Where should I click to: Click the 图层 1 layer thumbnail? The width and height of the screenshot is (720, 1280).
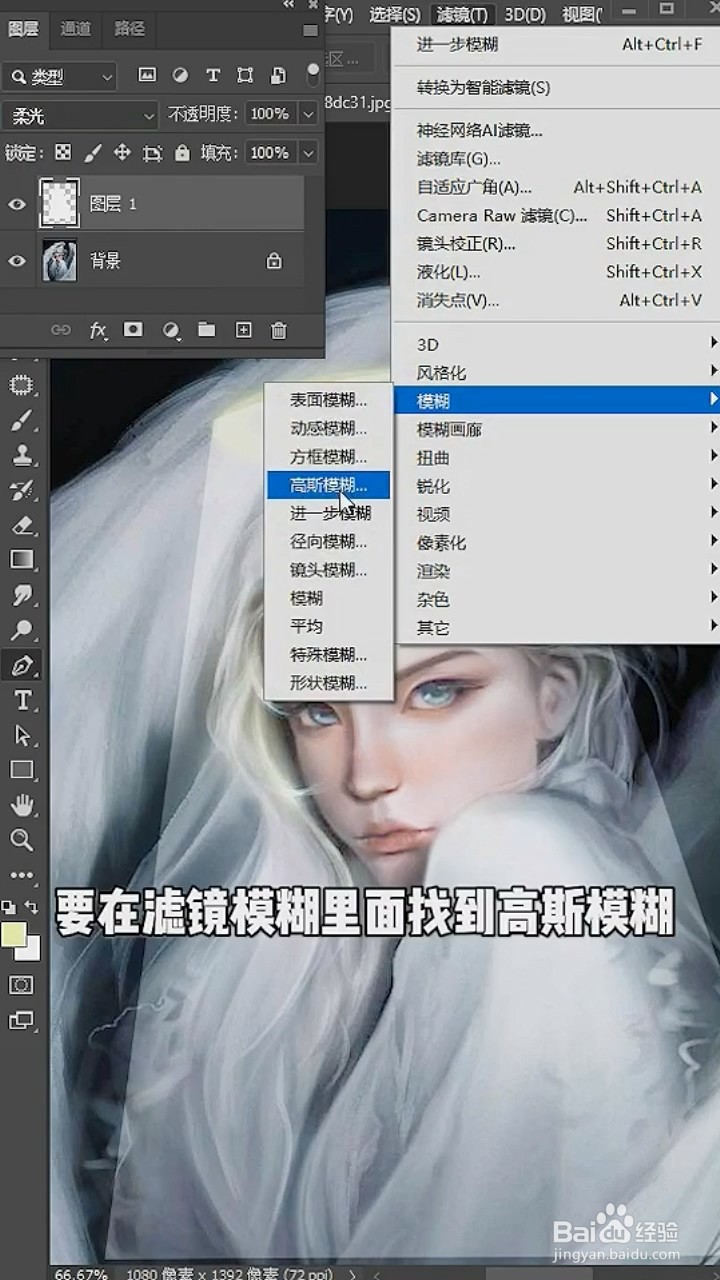click(59, 204)
